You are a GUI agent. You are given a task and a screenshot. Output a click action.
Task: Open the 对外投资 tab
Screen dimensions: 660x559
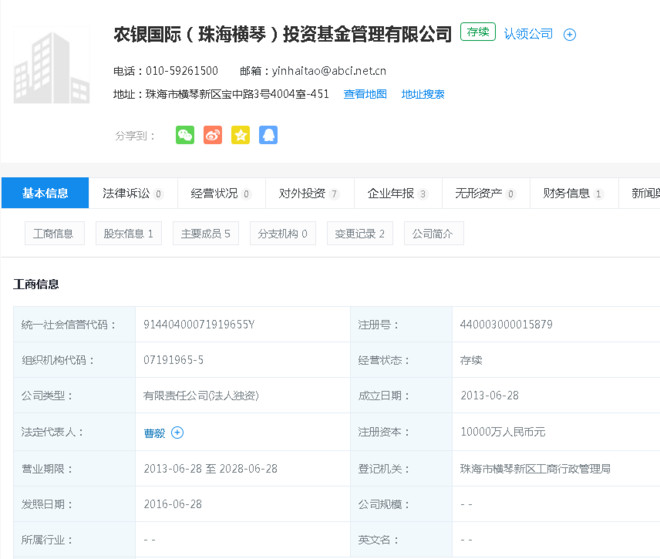309,193
